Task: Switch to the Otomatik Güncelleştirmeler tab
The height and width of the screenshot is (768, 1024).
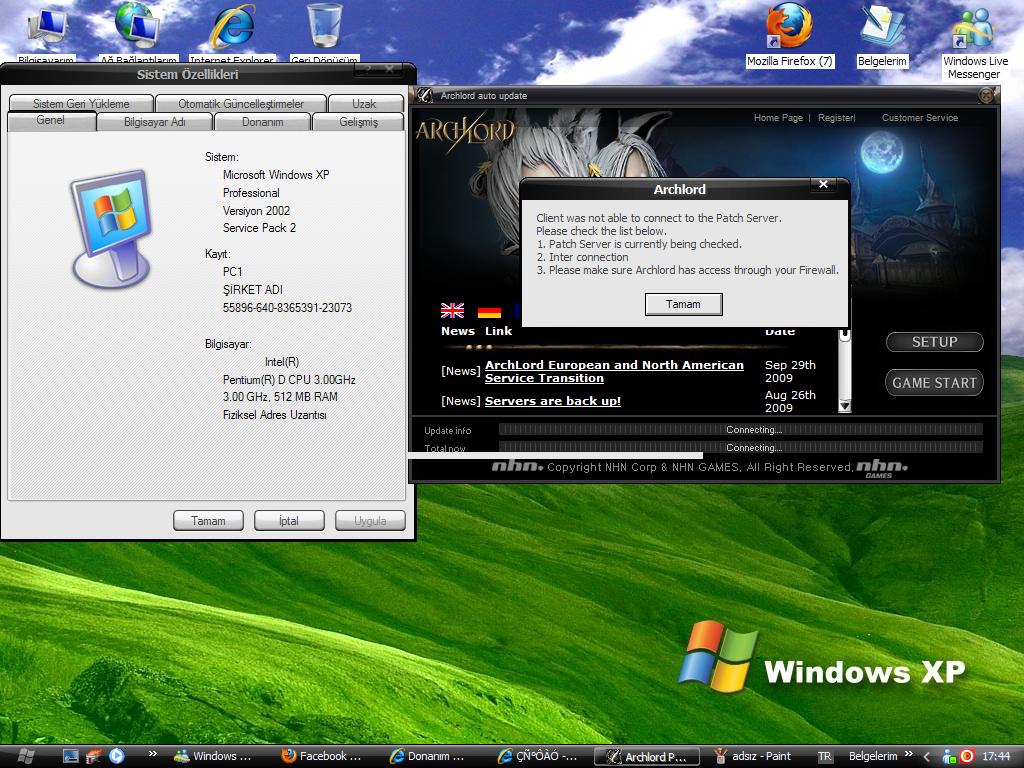Action: (x=241, y=103)
